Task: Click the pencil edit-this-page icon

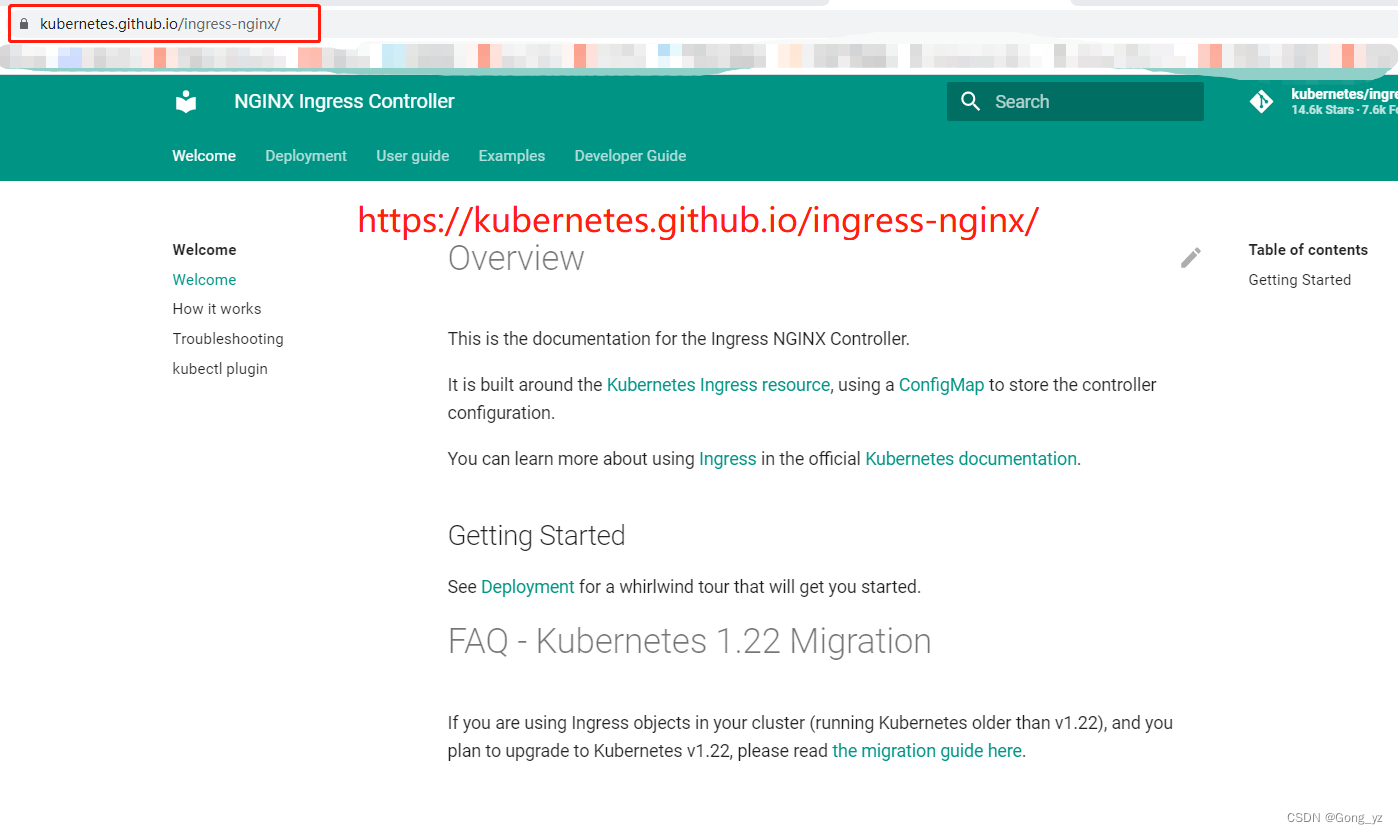Action: pos(1190,258)
